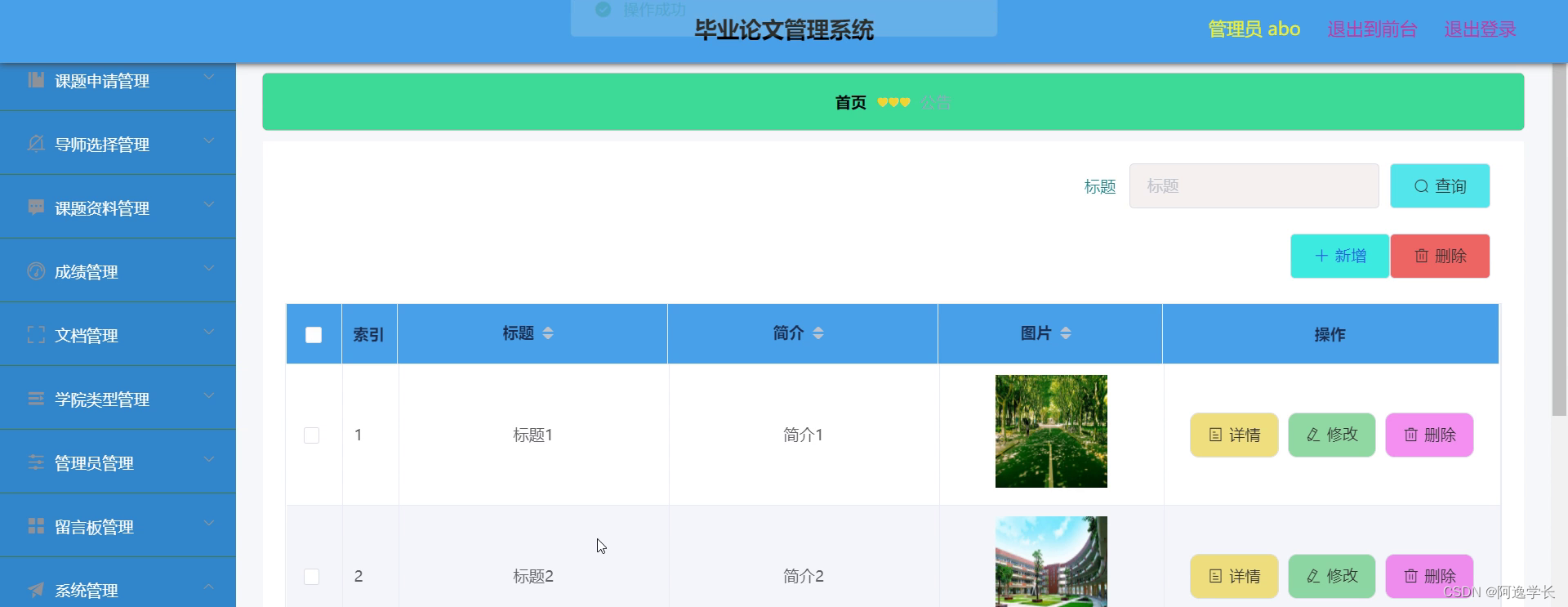Click the 标题1 table cell
The width and height of the screenshot is (1568, 607).
tap(533, 435)
